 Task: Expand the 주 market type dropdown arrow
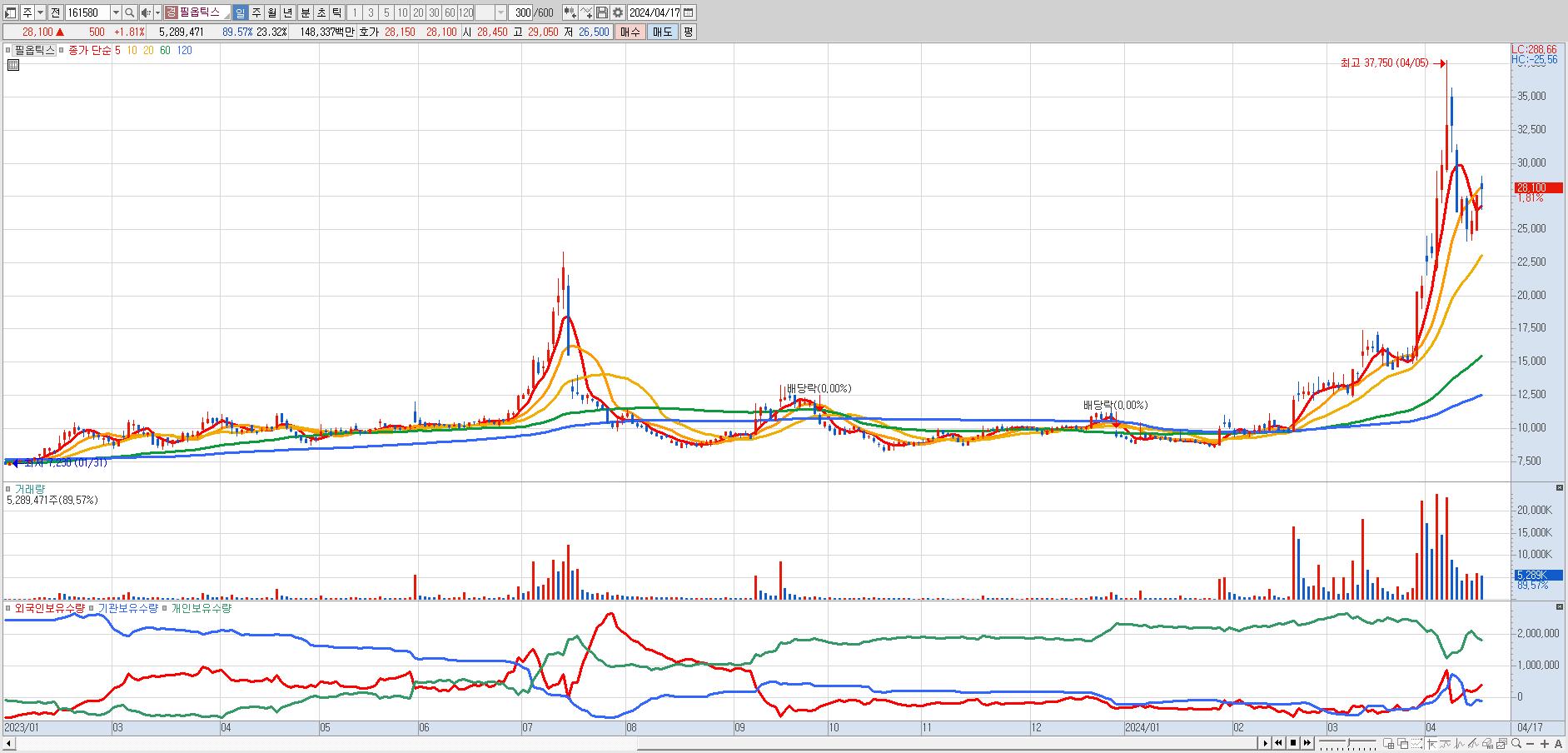40,12
